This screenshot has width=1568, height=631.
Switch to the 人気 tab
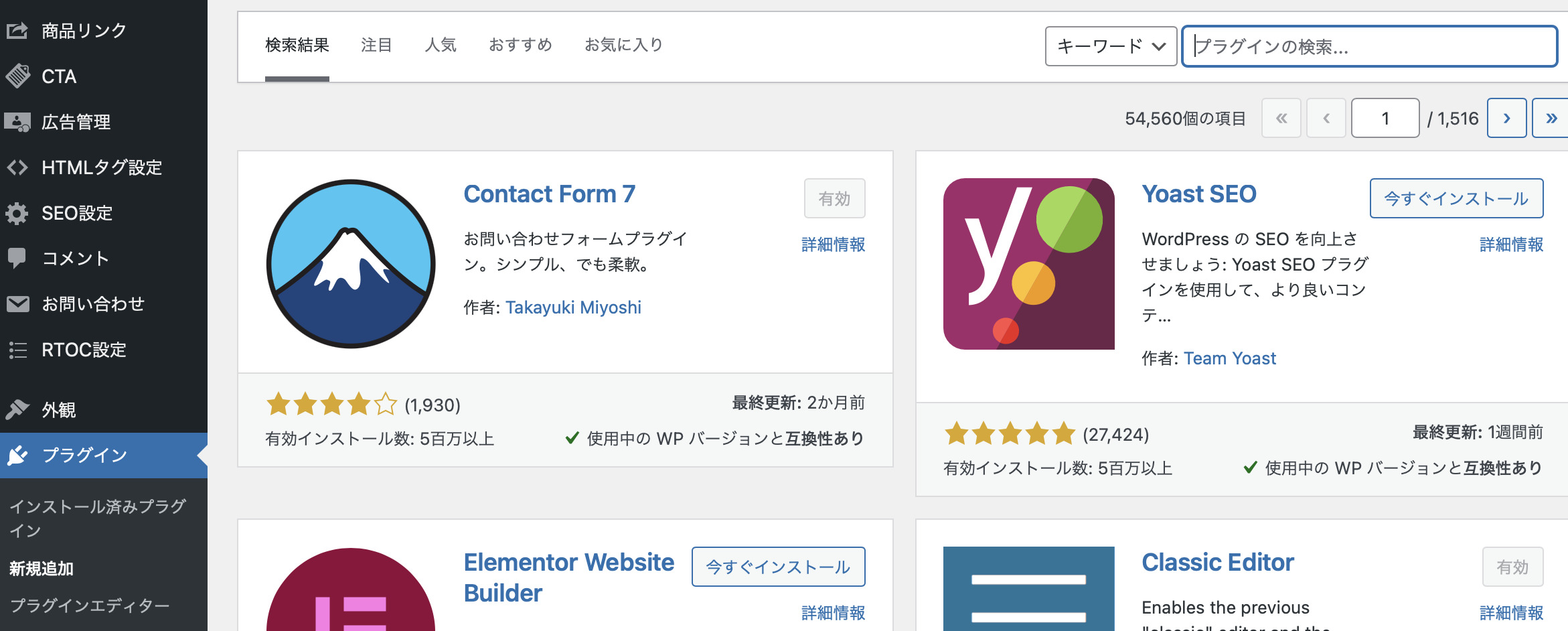[441, 45]
